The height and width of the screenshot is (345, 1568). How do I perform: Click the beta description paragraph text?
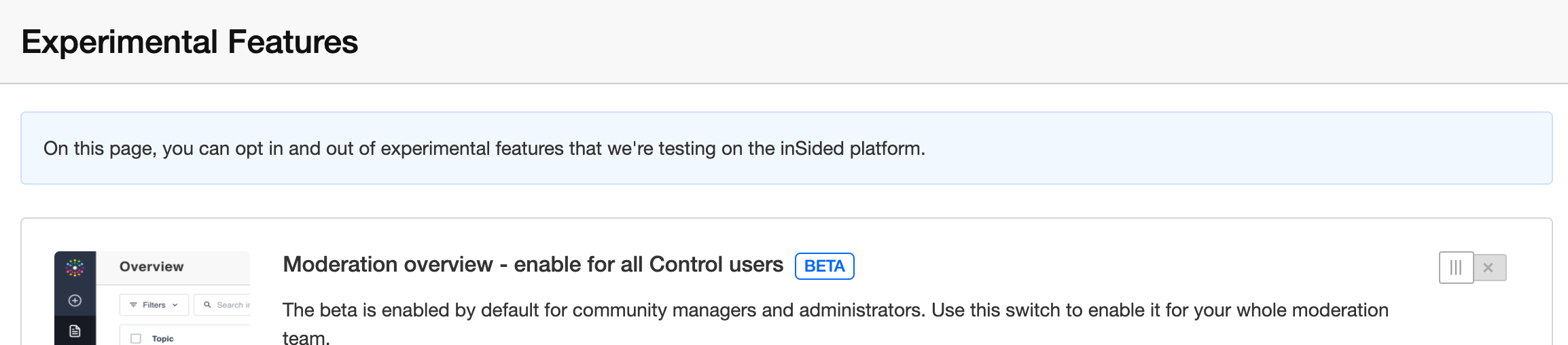pyautogui.click(x=836, y=323)
